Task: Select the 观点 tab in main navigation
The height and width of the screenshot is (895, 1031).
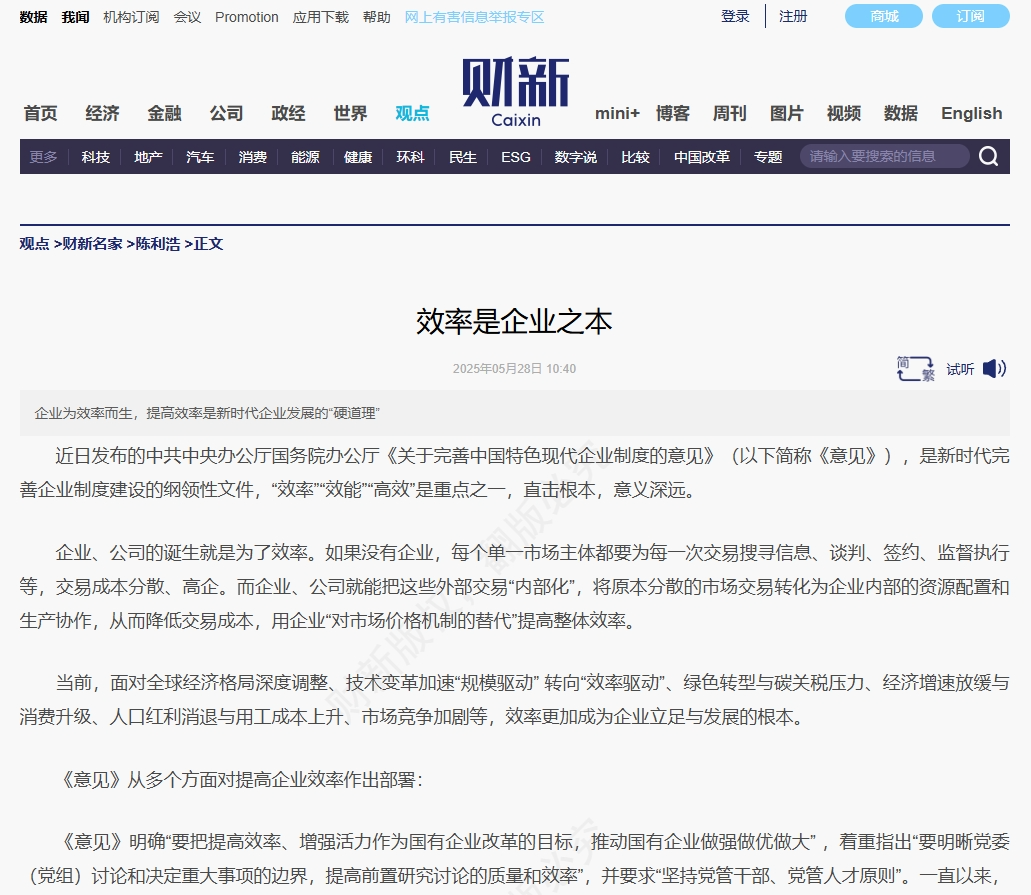Action: pos(412,113)
